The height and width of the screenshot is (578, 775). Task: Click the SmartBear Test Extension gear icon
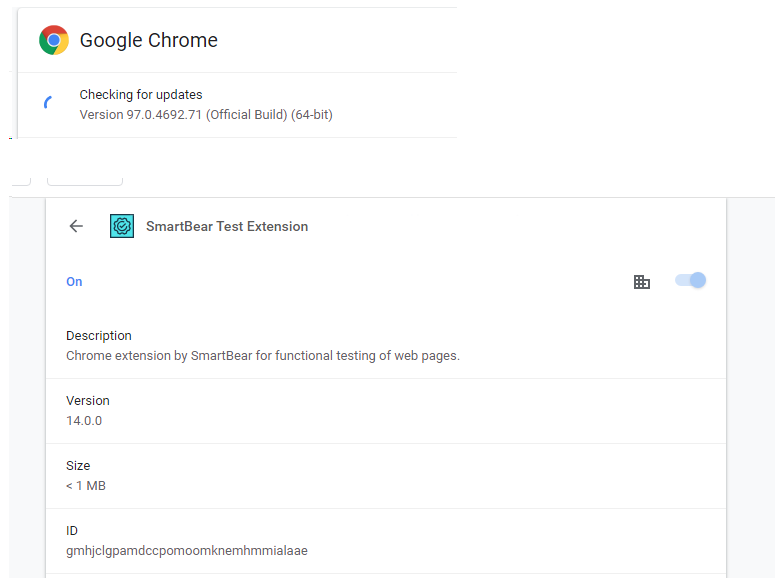[122, 226]
